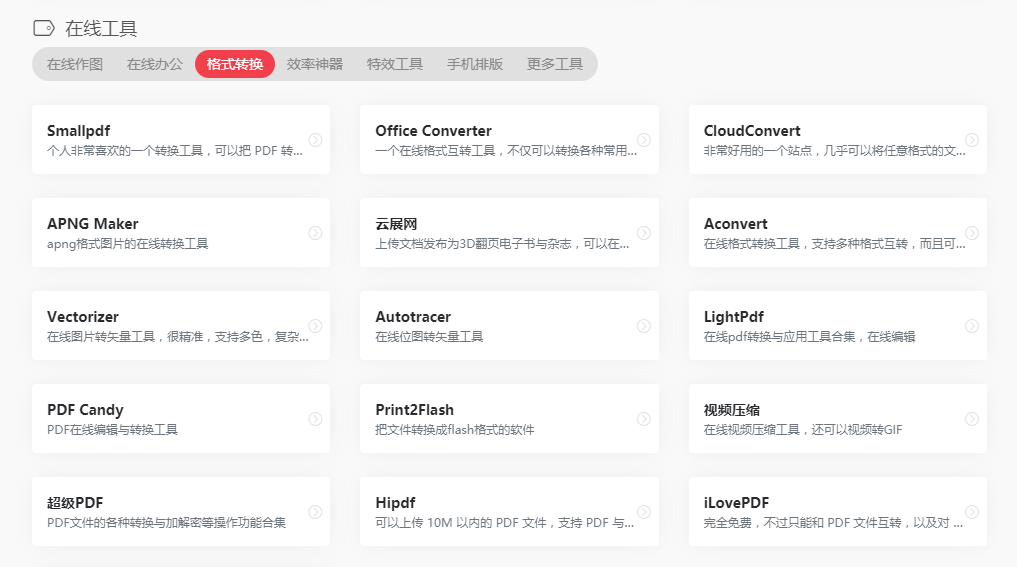Click the description 'PDF在线编辑与转换工具'
Viewport: 1017px width, 567px height.
pos(112,429)
